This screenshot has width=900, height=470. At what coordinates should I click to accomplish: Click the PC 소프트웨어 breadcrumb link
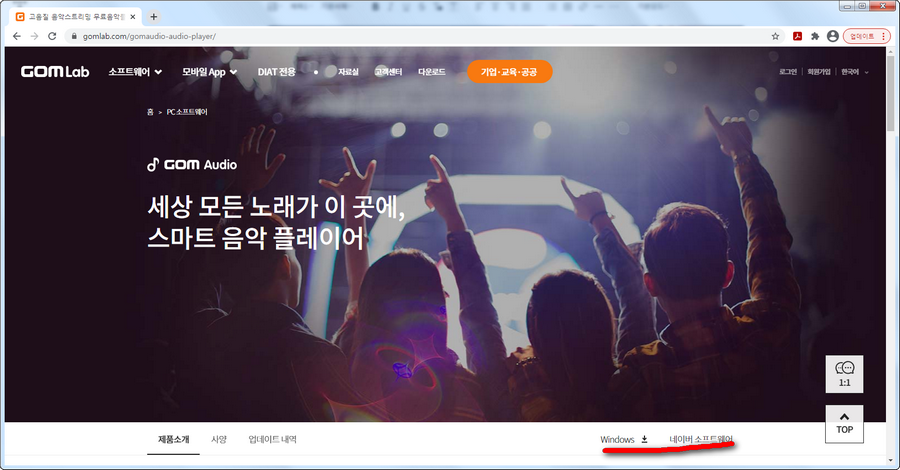pyautogui.click(x=187, y=112)
